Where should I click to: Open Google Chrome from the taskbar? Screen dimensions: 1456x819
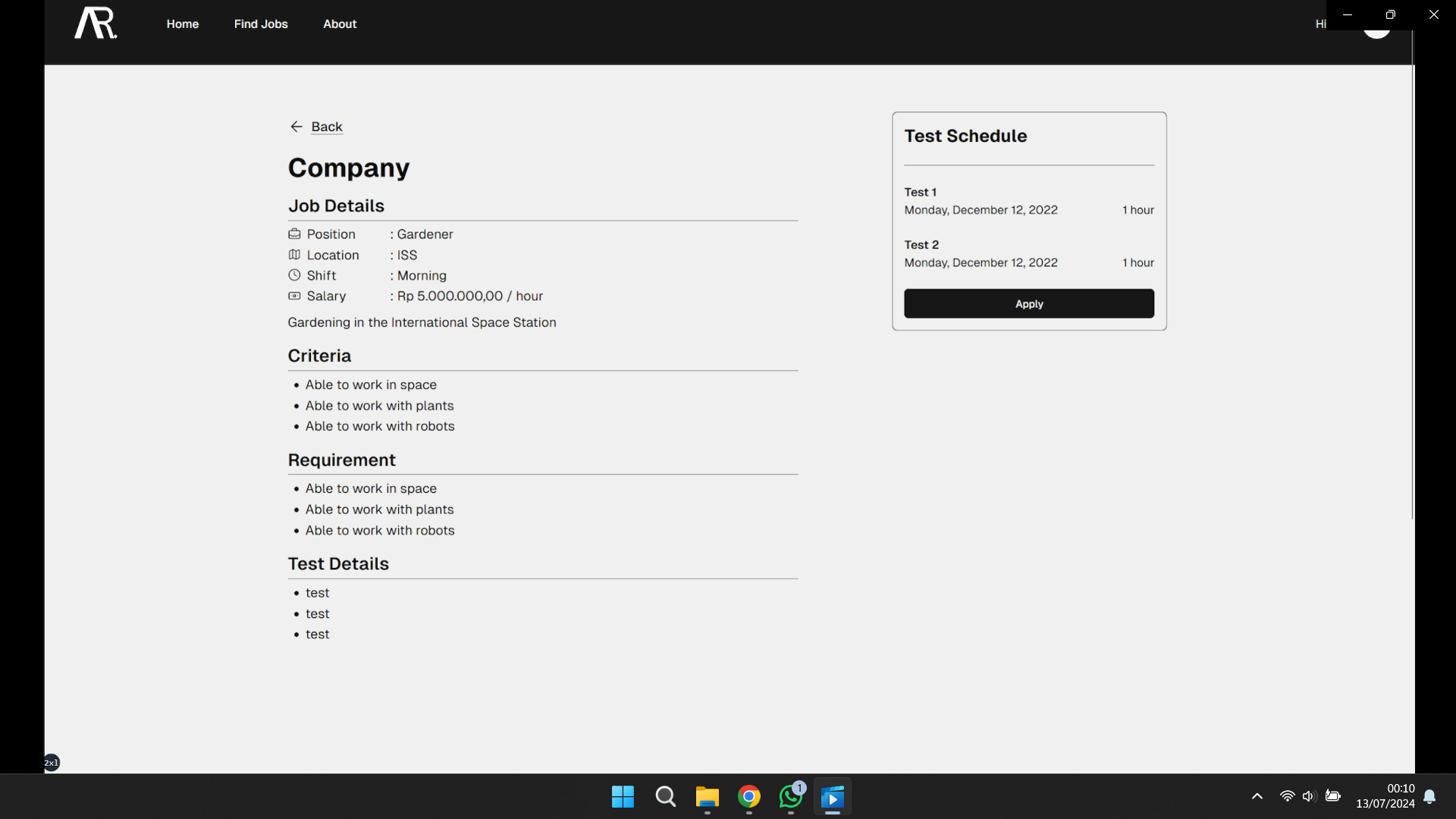coord(749,797)
